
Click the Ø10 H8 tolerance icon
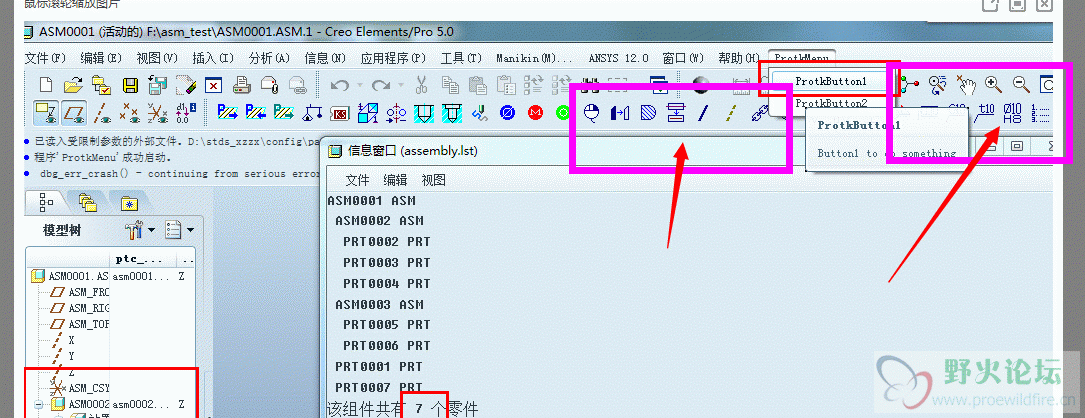tap(1012, 112)
